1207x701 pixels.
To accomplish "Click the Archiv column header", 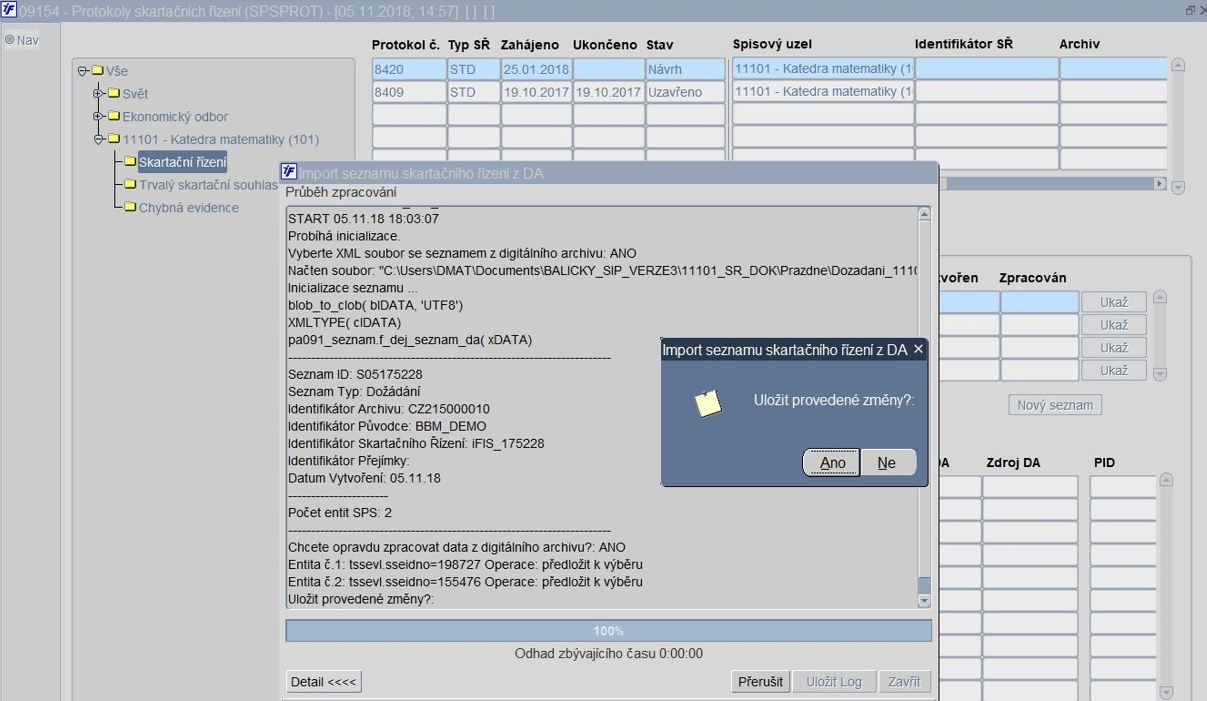I will pyautogui.click(x=1079, y=44).
